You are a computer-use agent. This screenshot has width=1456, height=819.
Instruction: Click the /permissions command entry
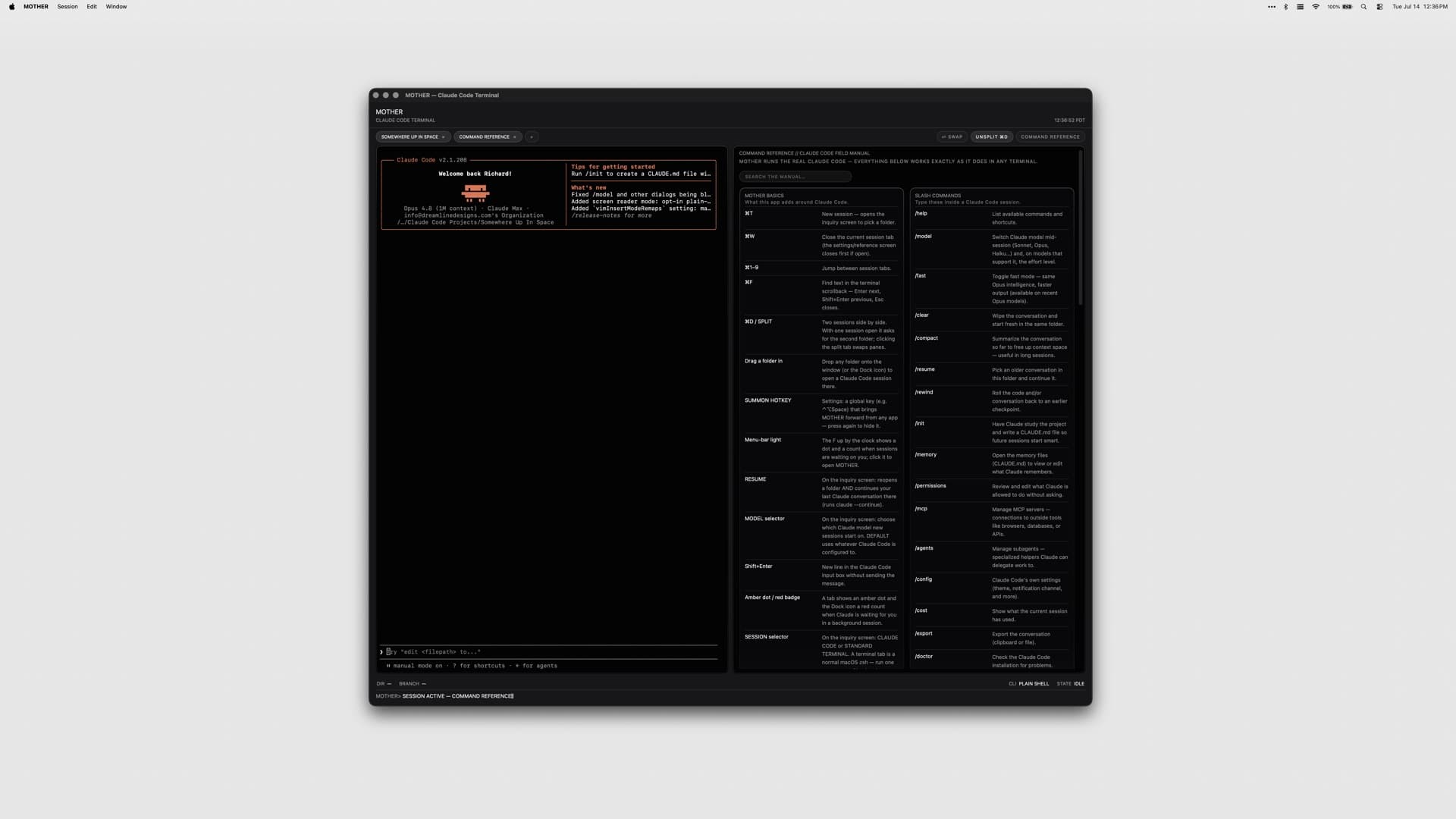click(x=991, y=491)
